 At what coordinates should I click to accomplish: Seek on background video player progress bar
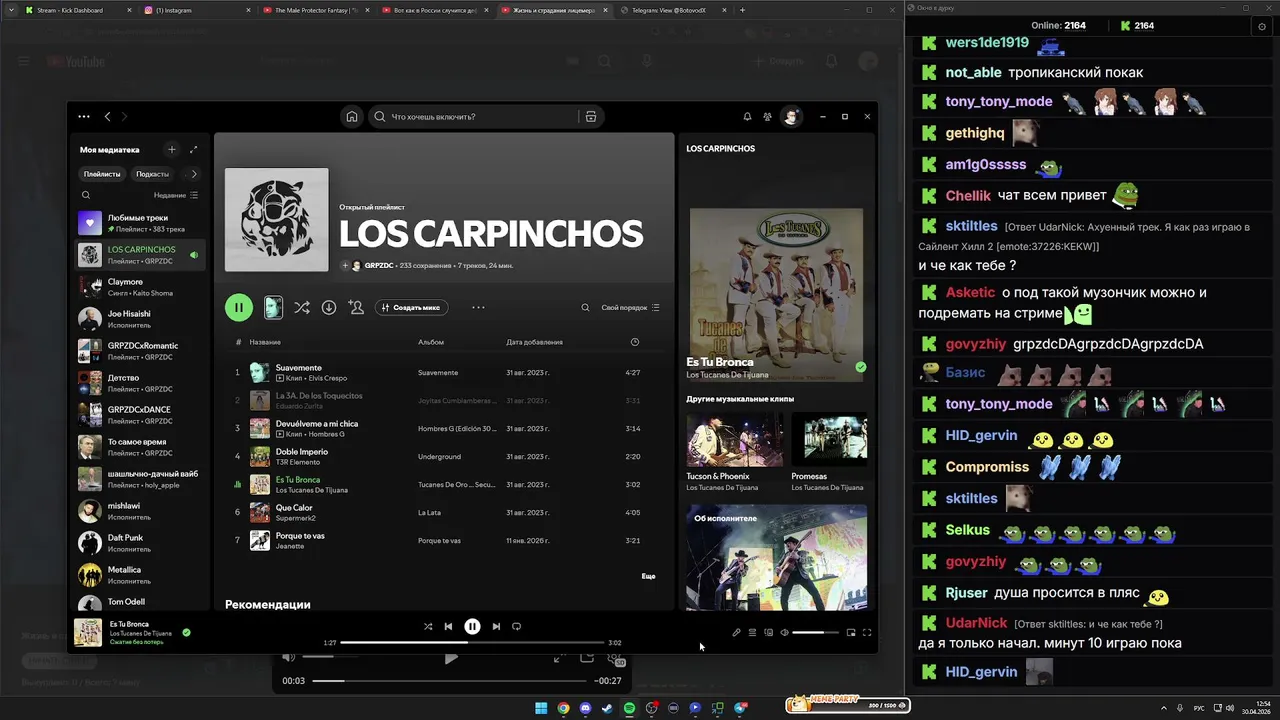(451, 681)
